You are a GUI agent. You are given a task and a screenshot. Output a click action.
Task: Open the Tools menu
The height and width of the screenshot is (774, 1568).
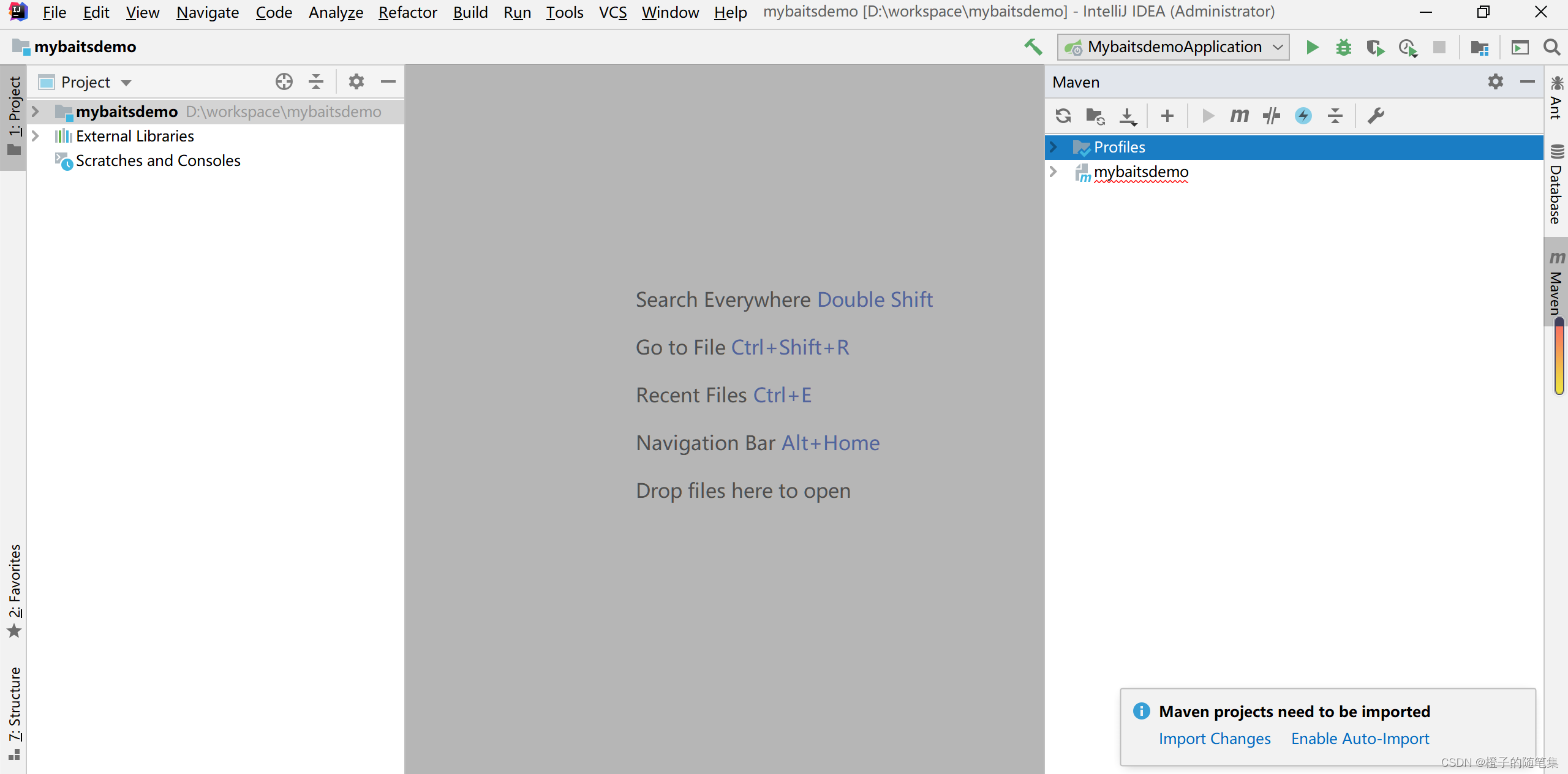click(x=565, y=12)
